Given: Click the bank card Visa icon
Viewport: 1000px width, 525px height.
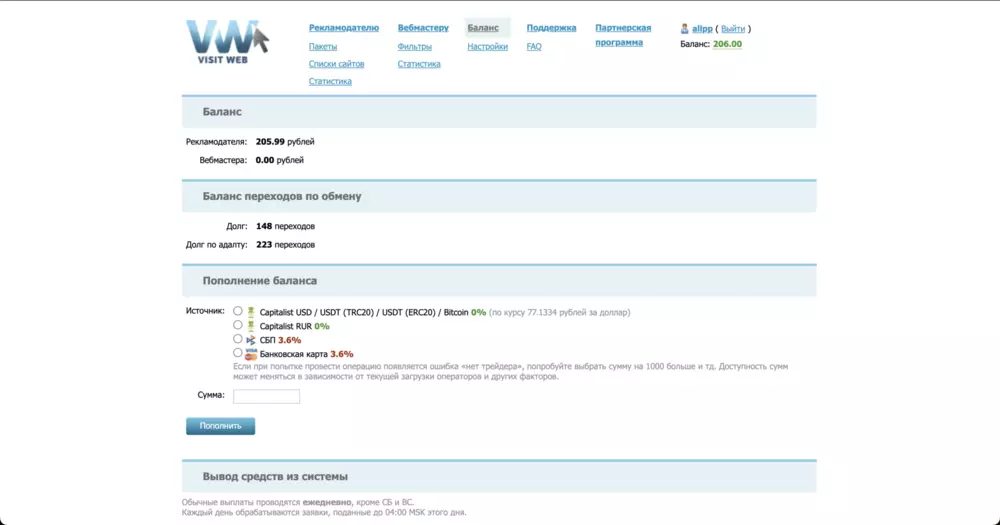Looking at the screenshot, I should (x=251, y=354).
